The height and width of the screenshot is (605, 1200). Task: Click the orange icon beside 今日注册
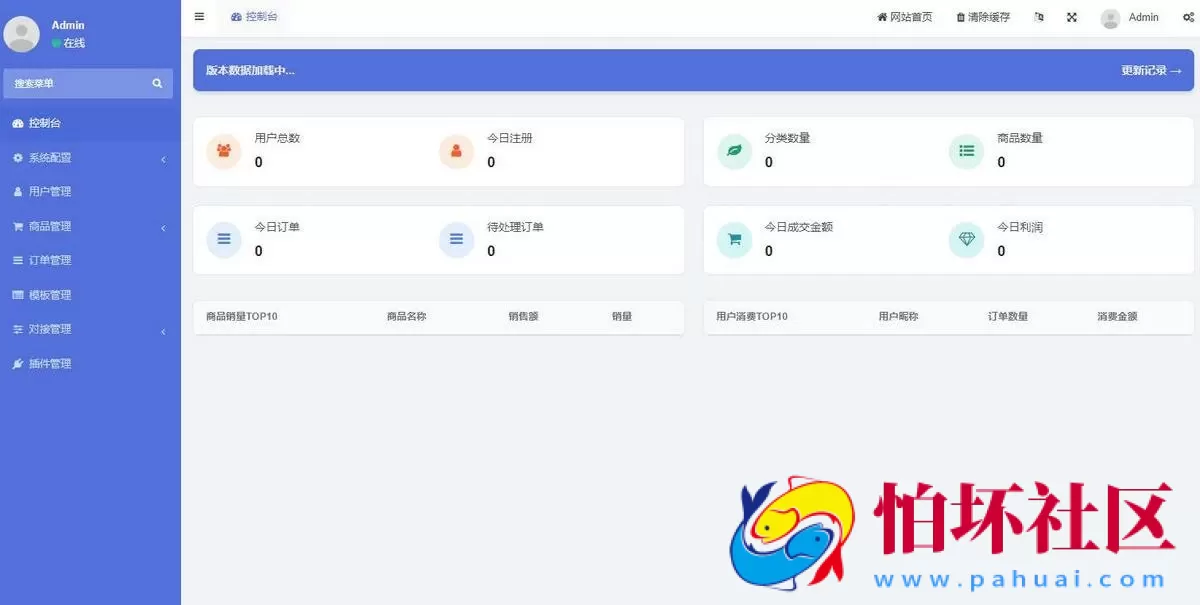coord(455,151)
